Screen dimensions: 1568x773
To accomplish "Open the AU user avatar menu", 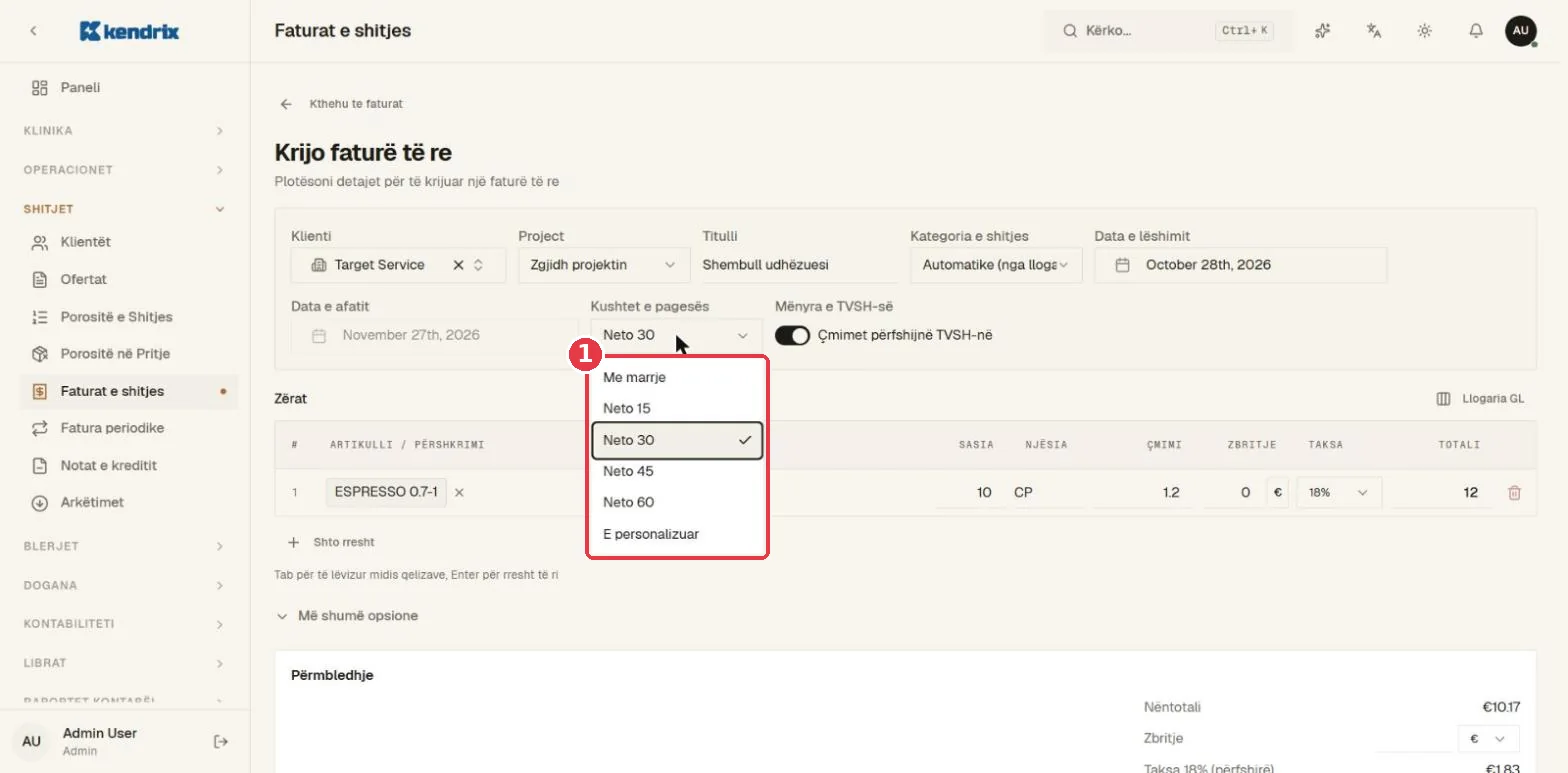I will (x=1521, y=31).
